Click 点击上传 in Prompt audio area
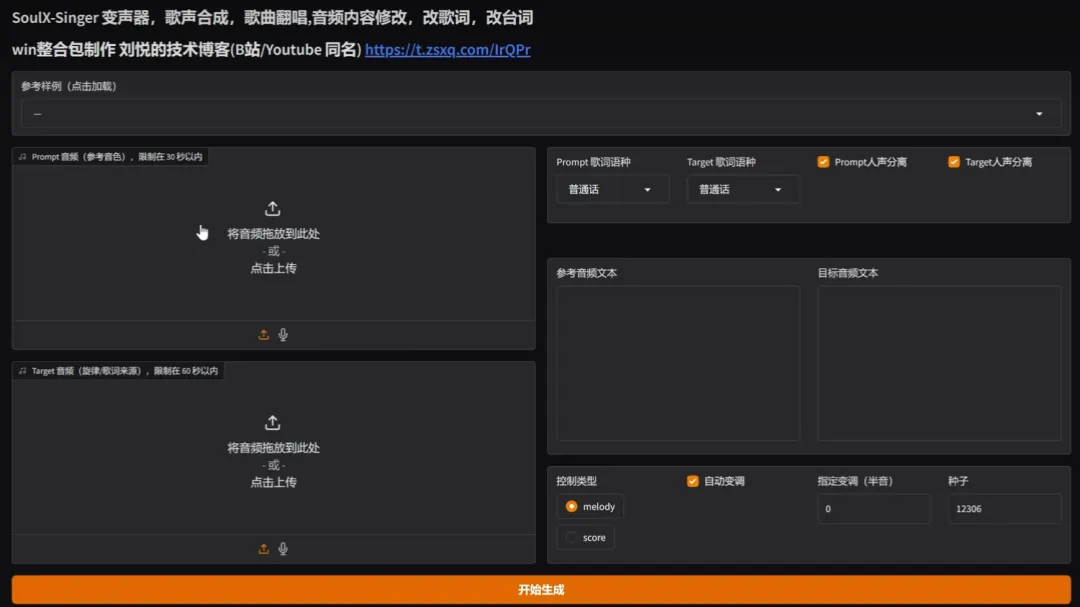This screenshot has height=607, width=1080. 273,268
